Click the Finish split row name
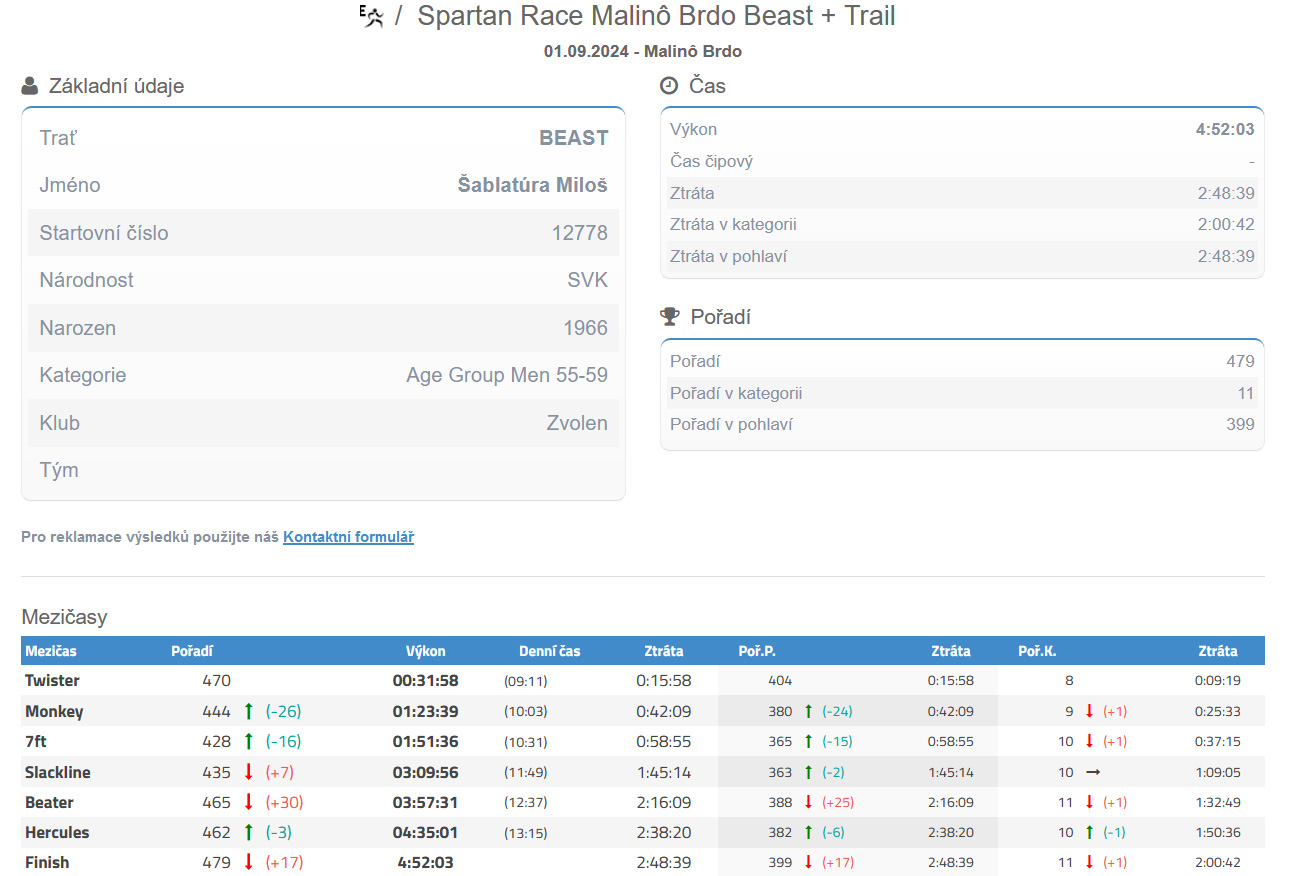 [x=47, y=862]
